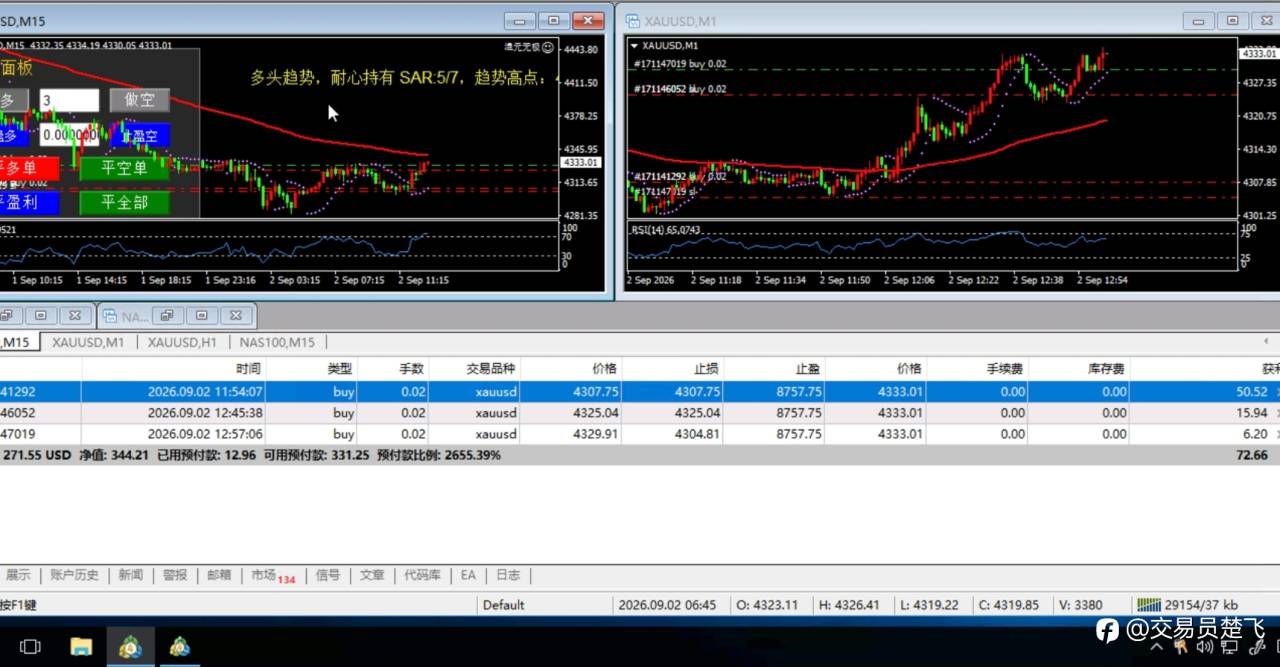Switch to the XAUUSD,H1 chart tab
Image resolution: width=1280 pixels, height=667 pixels.
point(182,342)
